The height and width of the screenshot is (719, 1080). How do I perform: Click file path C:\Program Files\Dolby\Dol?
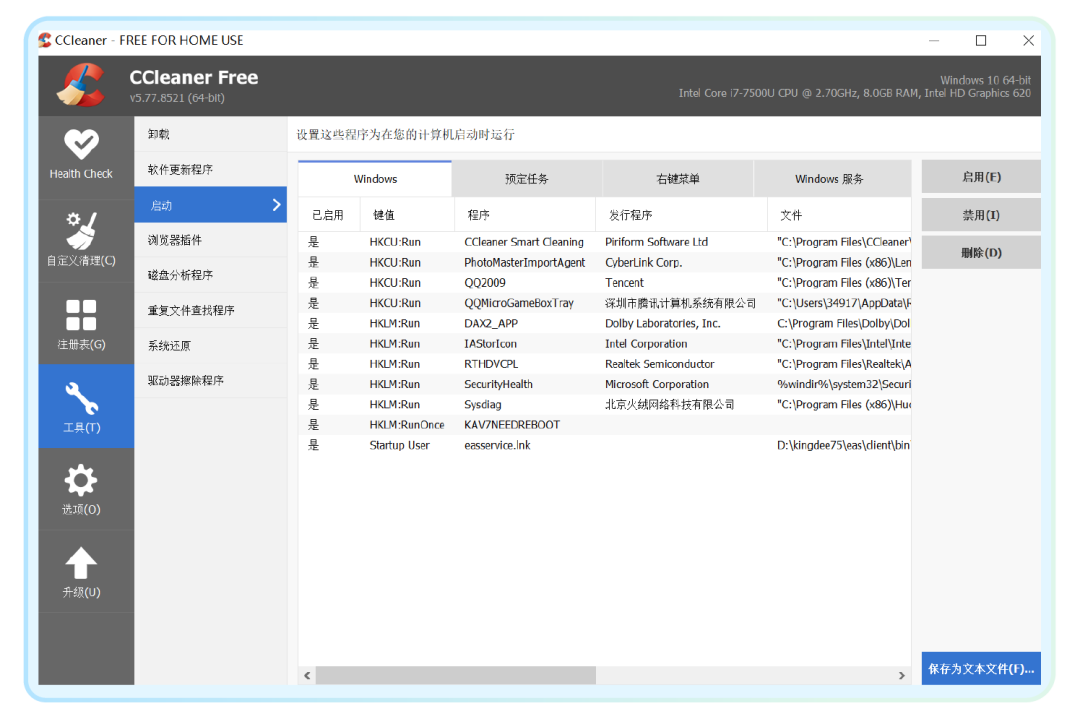[843, 323]
